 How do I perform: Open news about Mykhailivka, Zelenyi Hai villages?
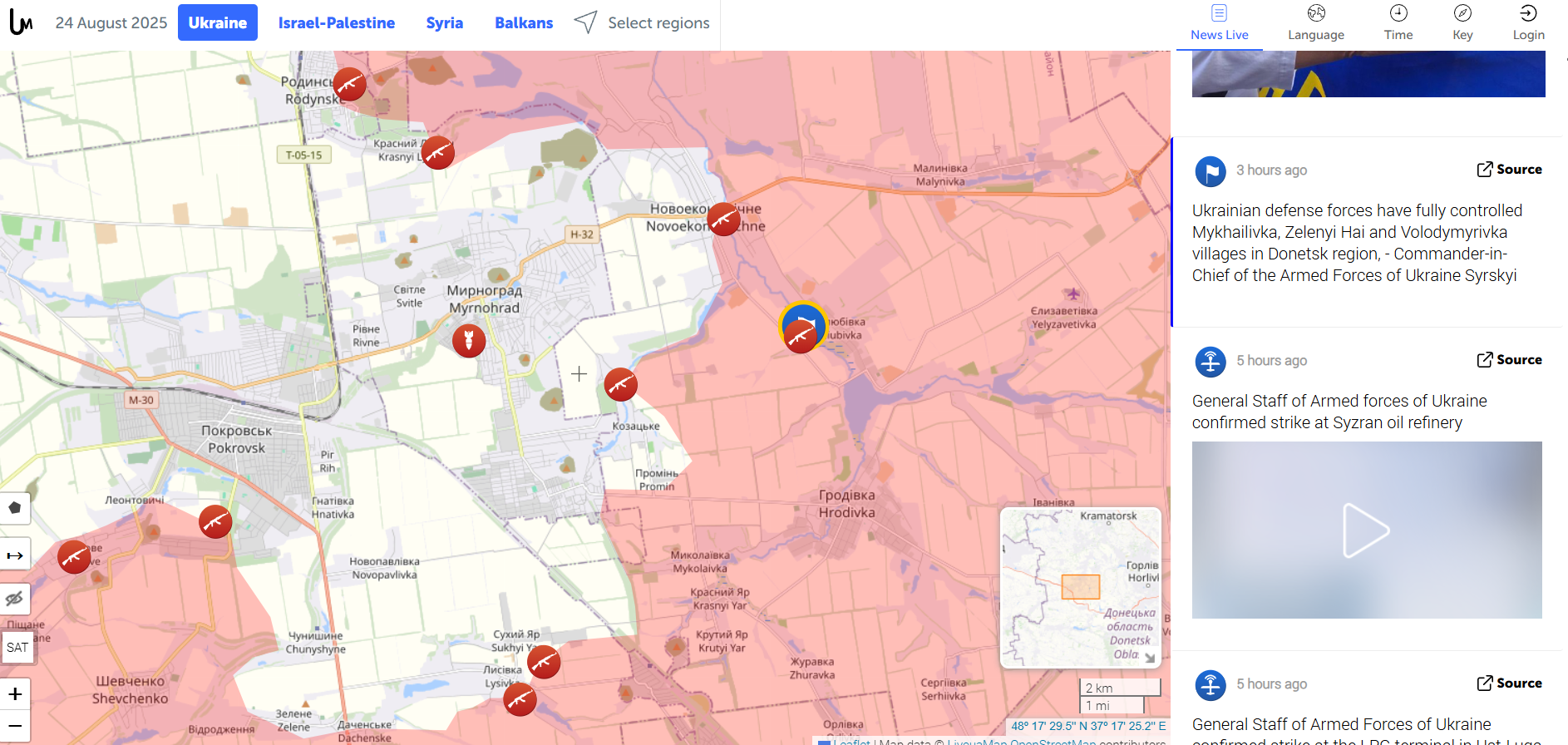[x=1357, y=243]
